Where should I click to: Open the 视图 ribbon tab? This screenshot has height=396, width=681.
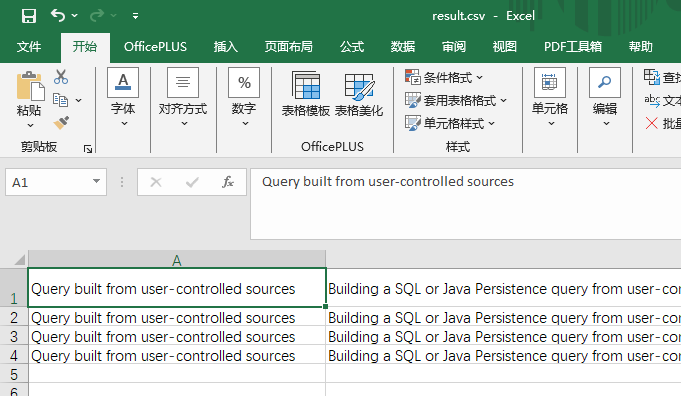click(x=505, y=46)
